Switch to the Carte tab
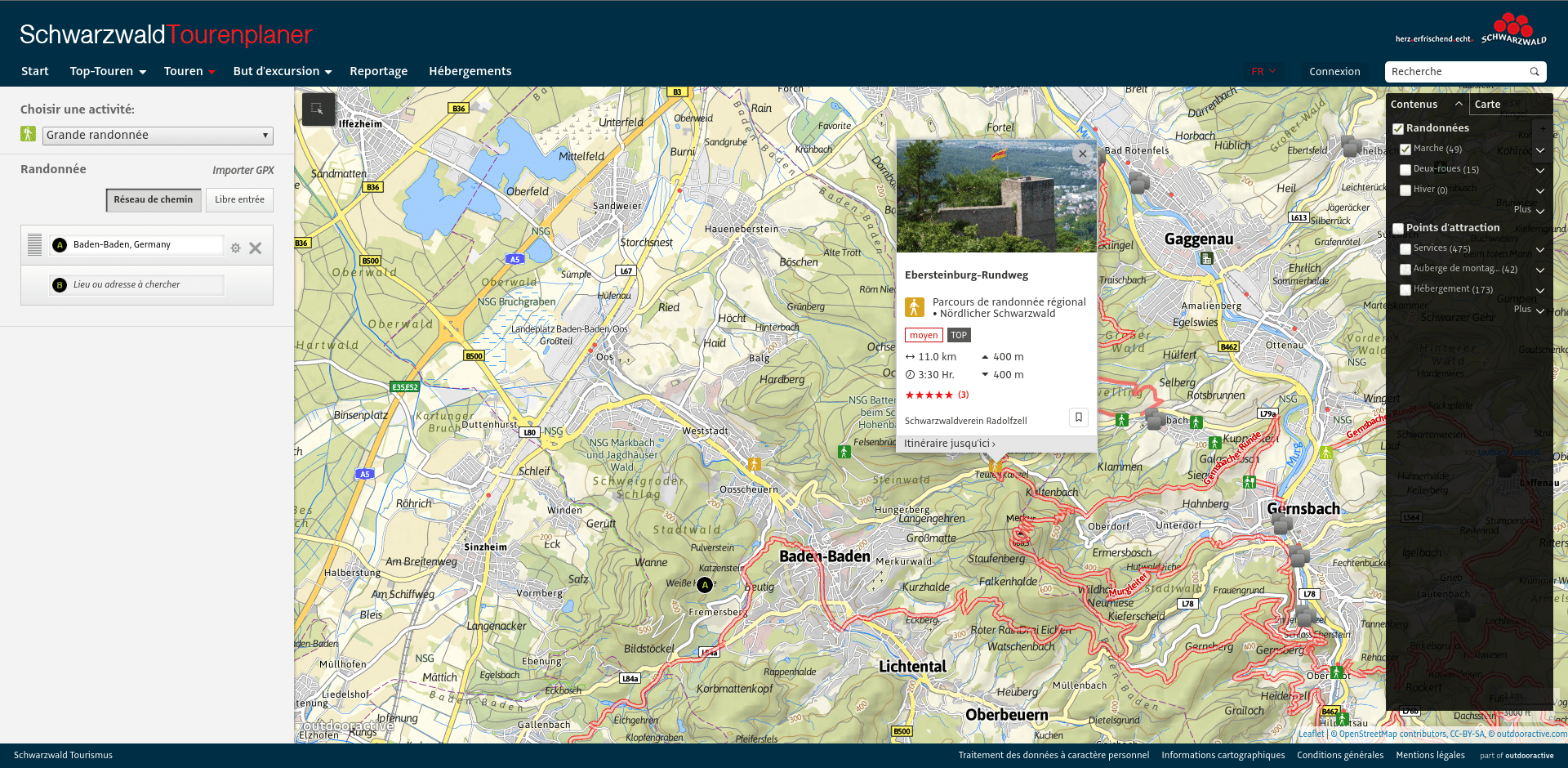1568x768 pixels. pos(1488,104)
